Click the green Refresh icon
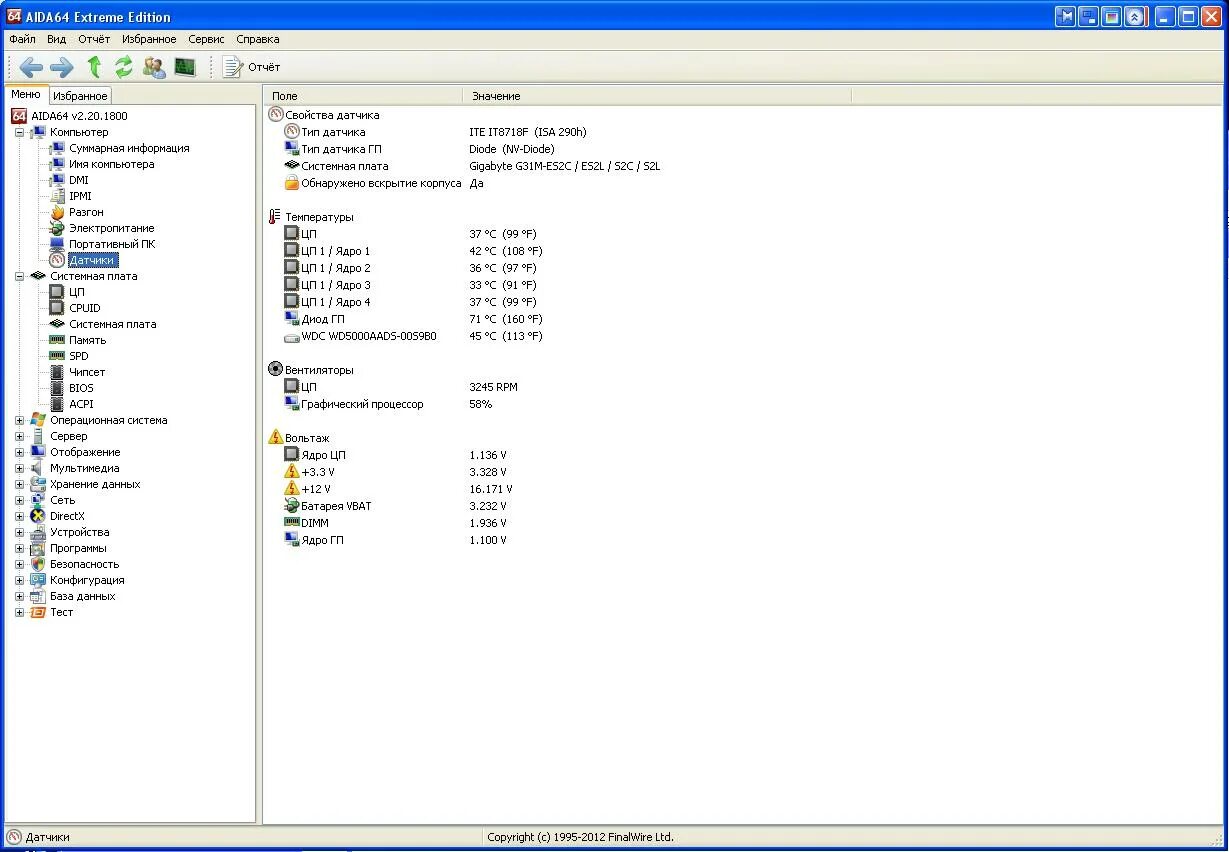The height and width of the screenshot is (852, 1229). click(x=124, y=67)
